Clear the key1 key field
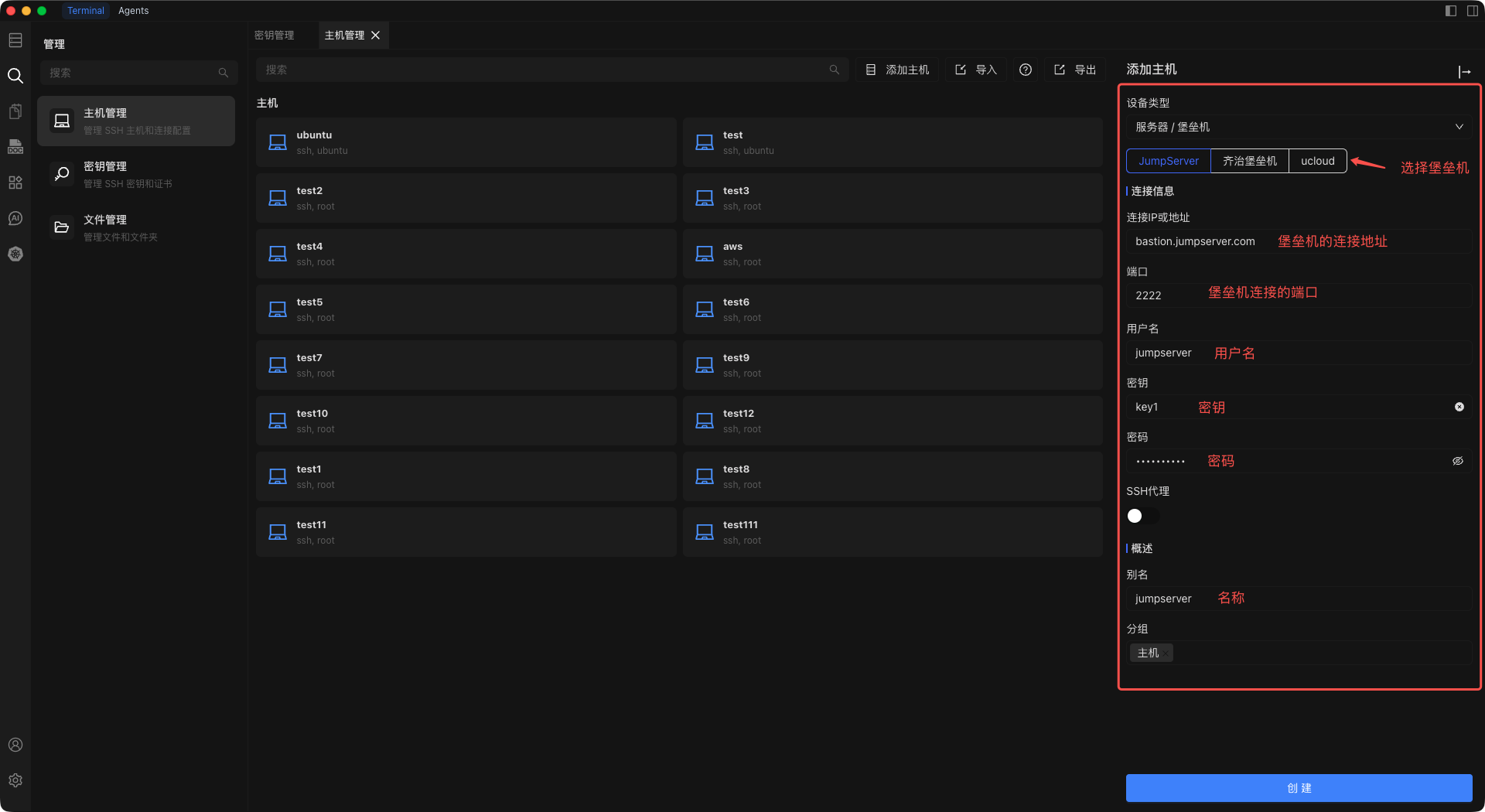This screenshot has width=1485, height=812. point(1459,407)
